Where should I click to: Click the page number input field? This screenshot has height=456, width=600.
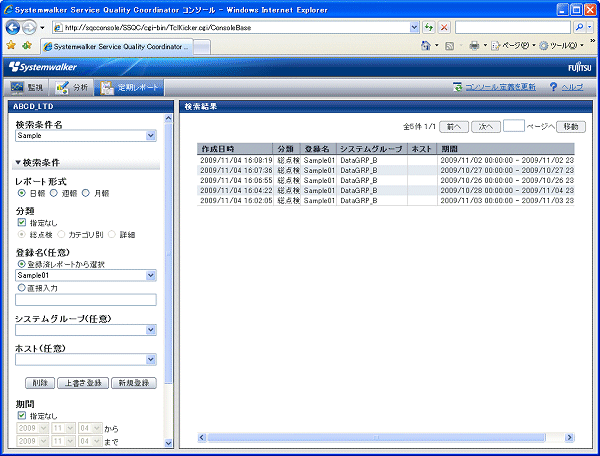tap(513, 127)
